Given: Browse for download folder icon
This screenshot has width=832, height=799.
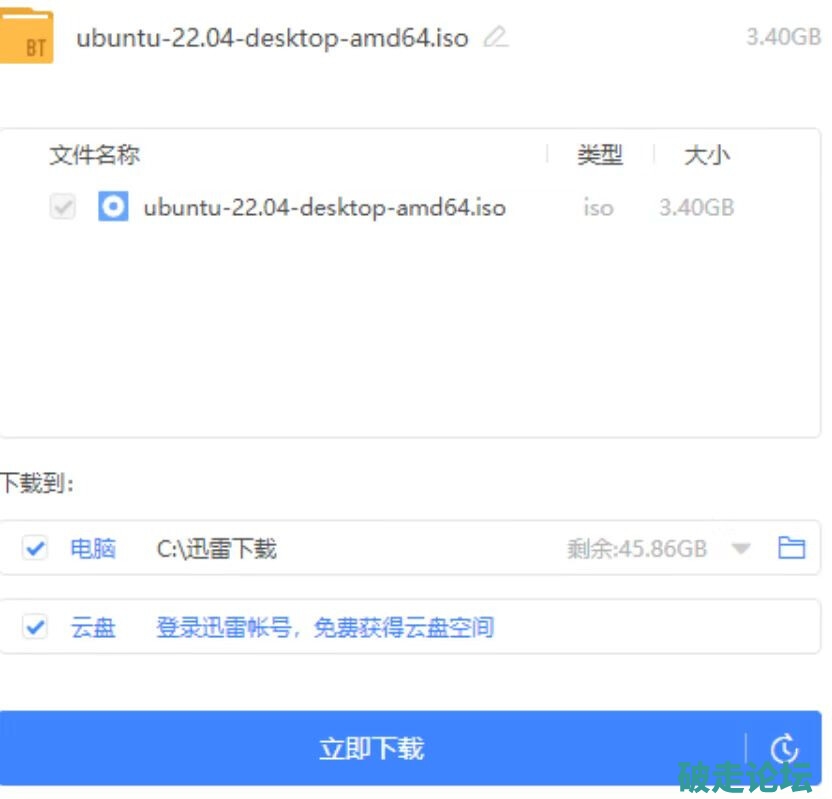Looking at the screenshot, I should tap(791, 548).
